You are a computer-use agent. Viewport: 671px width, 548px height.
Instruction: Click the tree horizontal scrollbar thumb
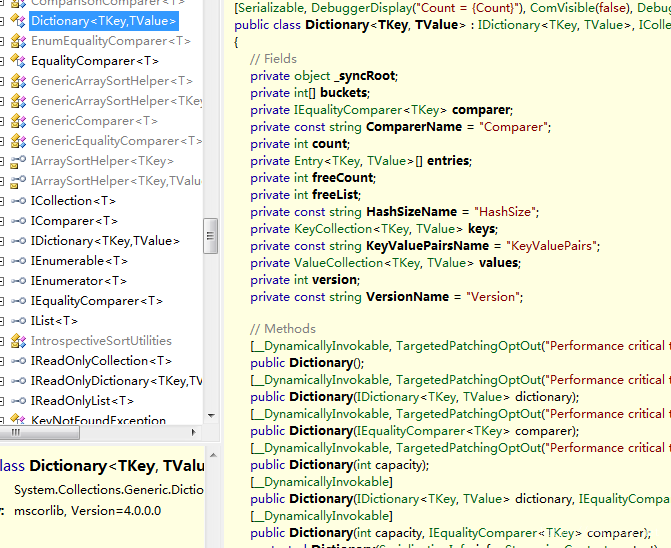click(40, 432)
